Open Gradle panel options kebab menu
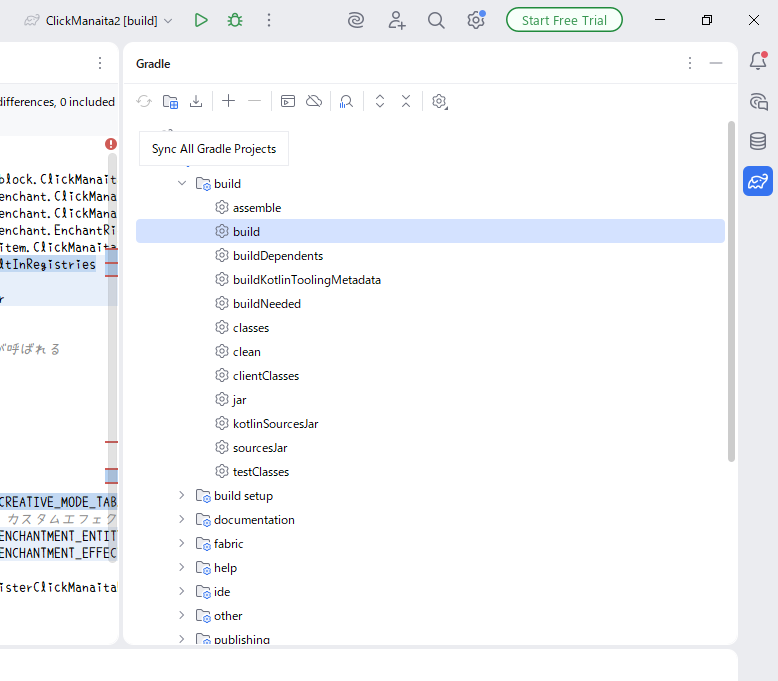 tap(689, 63)
